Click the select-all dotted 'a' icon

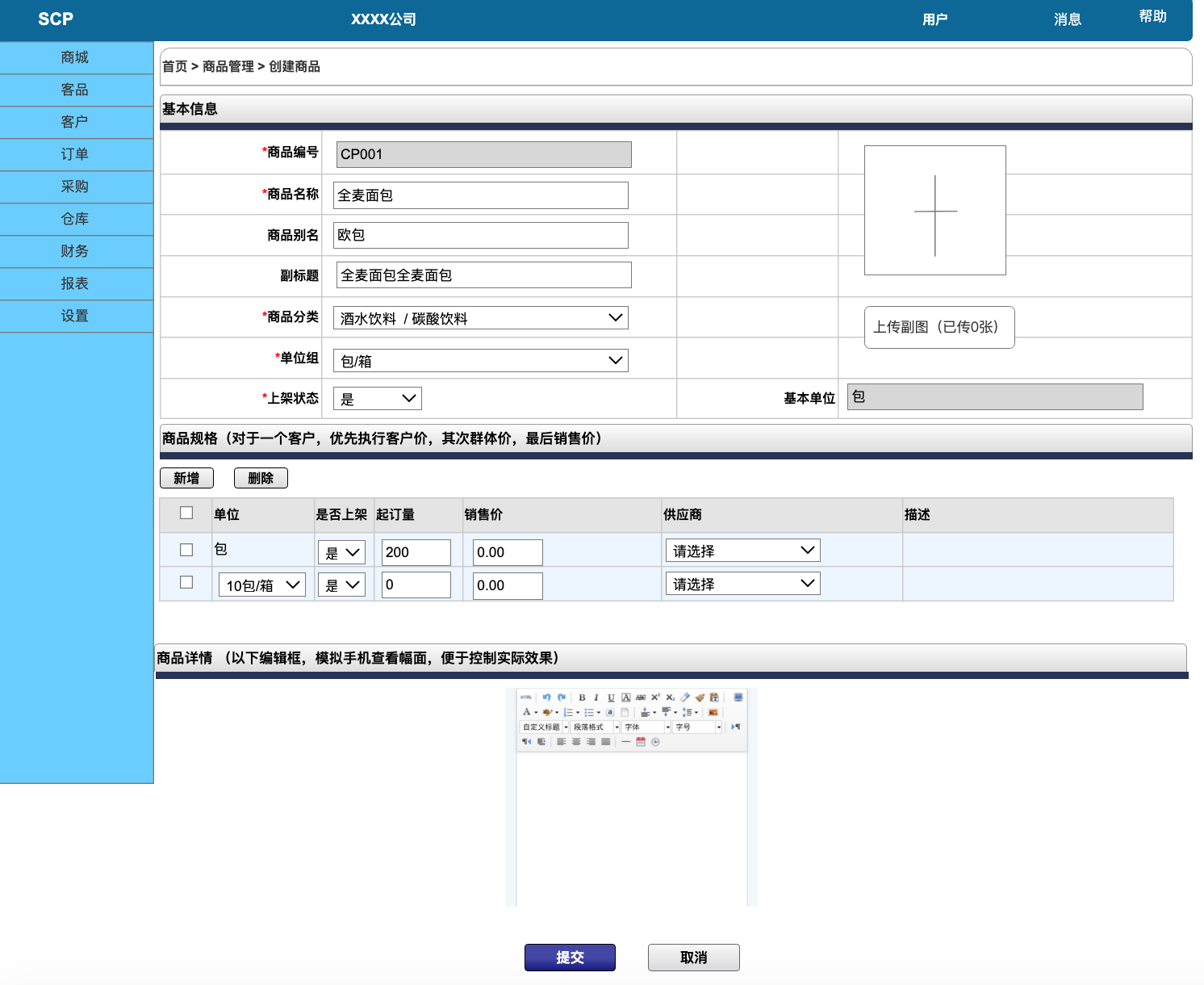pyautogui.click(x=610, y=712)
